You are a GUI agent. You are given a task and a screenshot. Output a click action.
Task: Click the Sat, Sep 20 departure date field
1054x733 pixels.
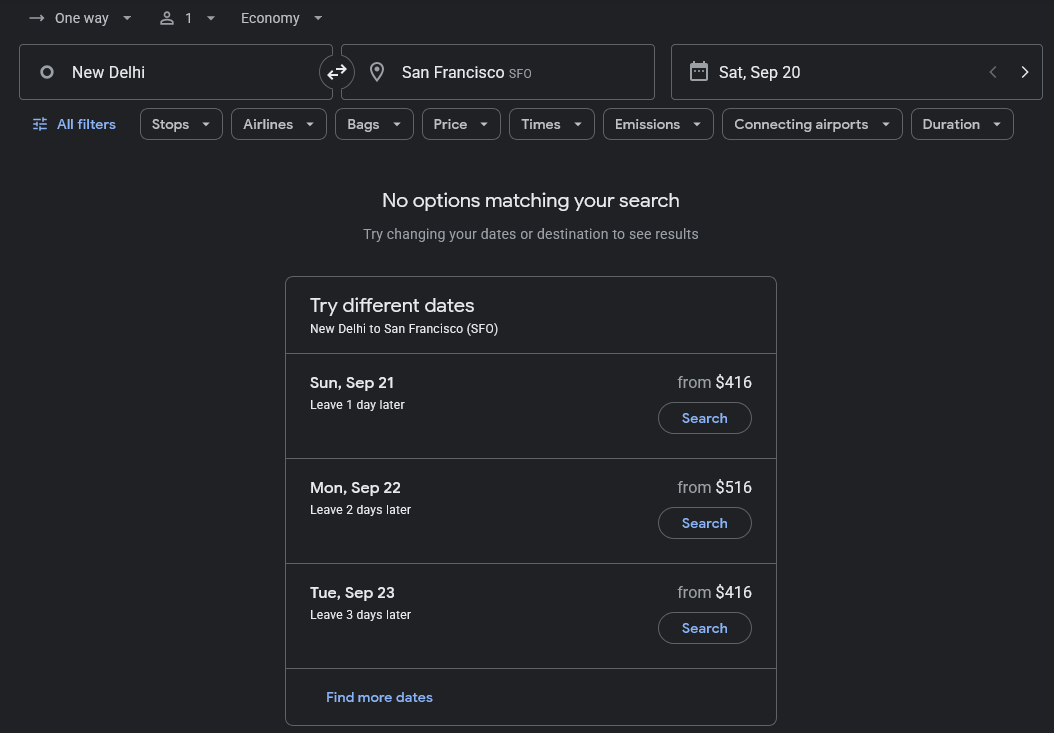pos(830,72)
